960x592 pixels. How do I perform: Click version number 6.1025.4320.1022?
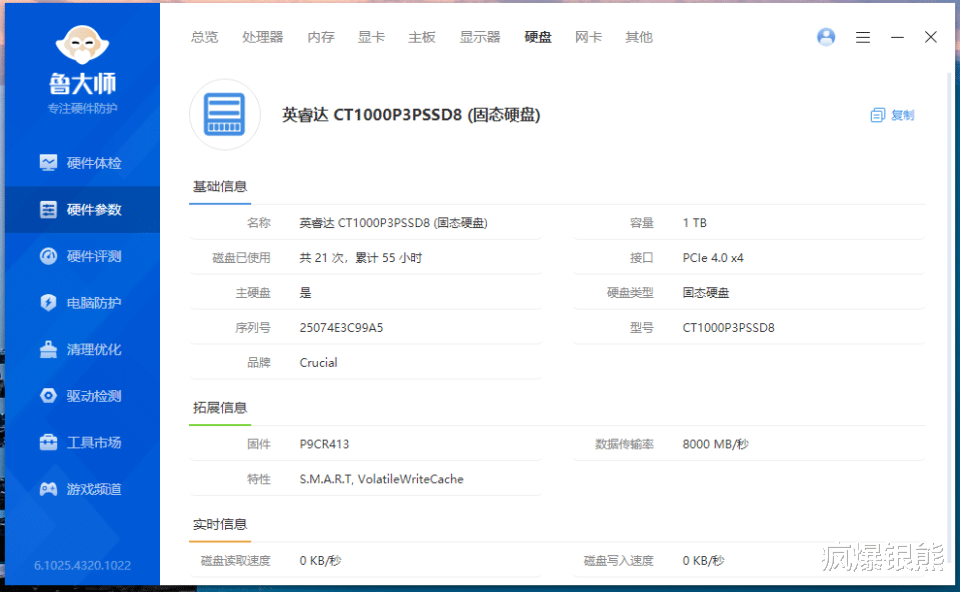pos(82,565)
